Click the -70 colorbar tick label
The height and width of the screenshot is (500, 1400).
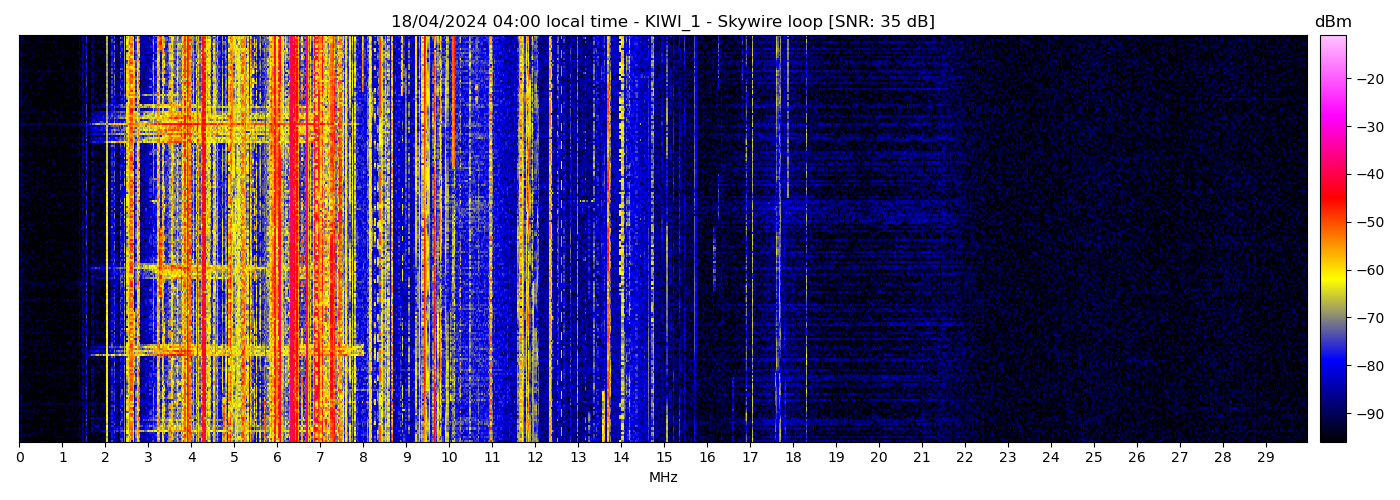pos(1367,318)
